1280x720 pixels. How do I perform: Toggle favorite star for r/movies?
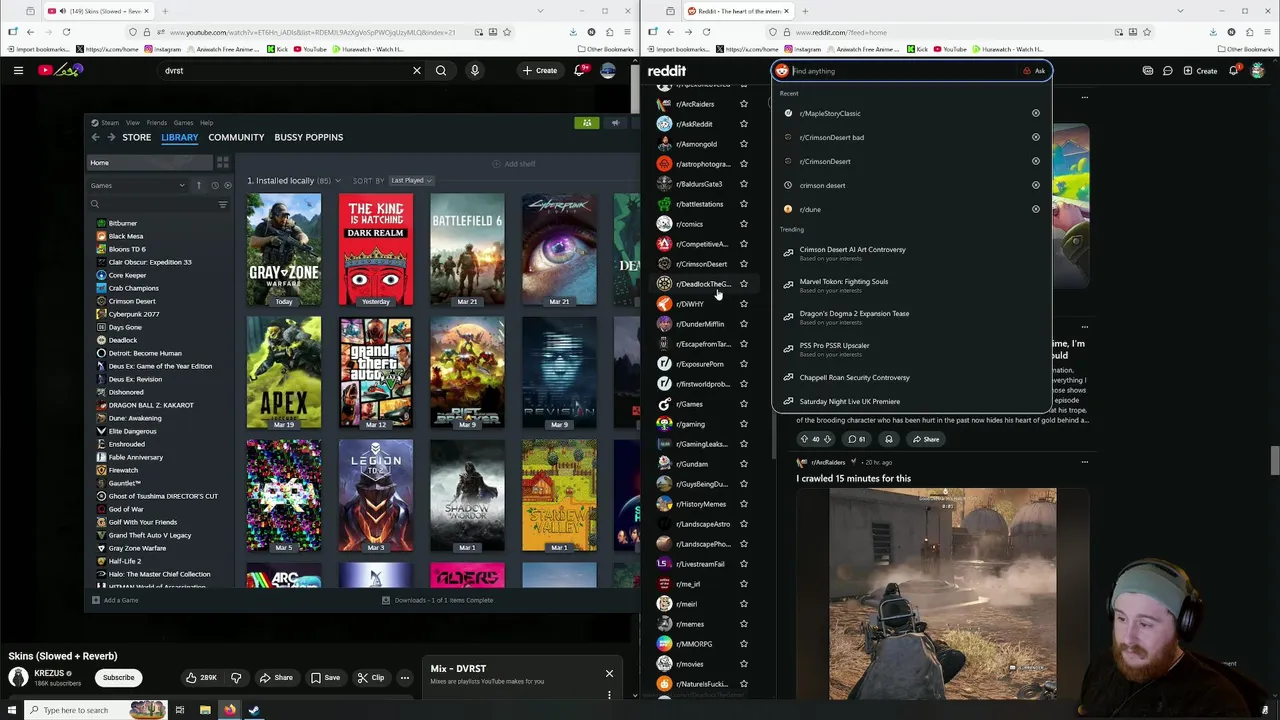pos(744,664)
